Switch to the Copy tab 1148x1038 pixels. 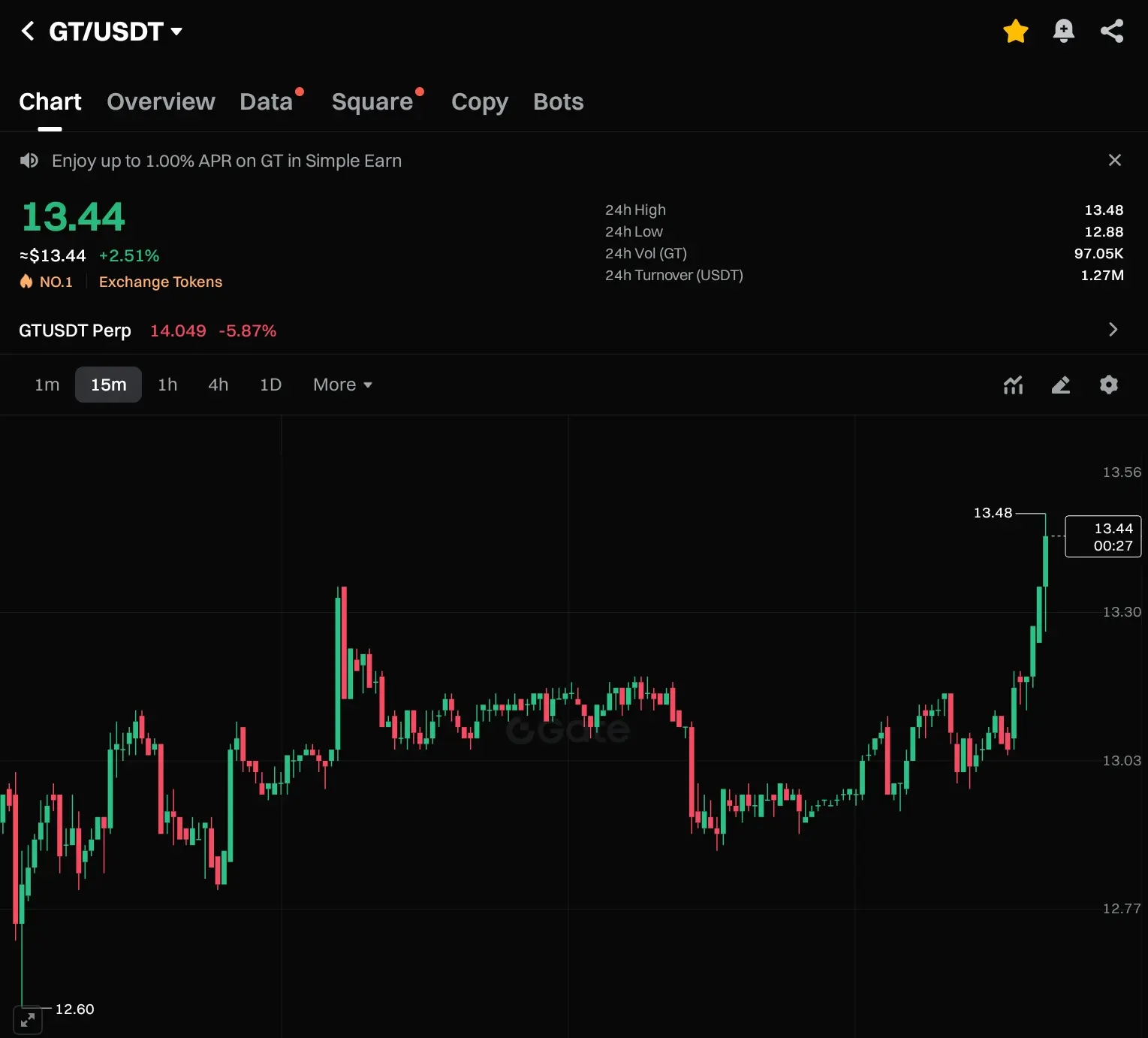(x=480, y=101)
